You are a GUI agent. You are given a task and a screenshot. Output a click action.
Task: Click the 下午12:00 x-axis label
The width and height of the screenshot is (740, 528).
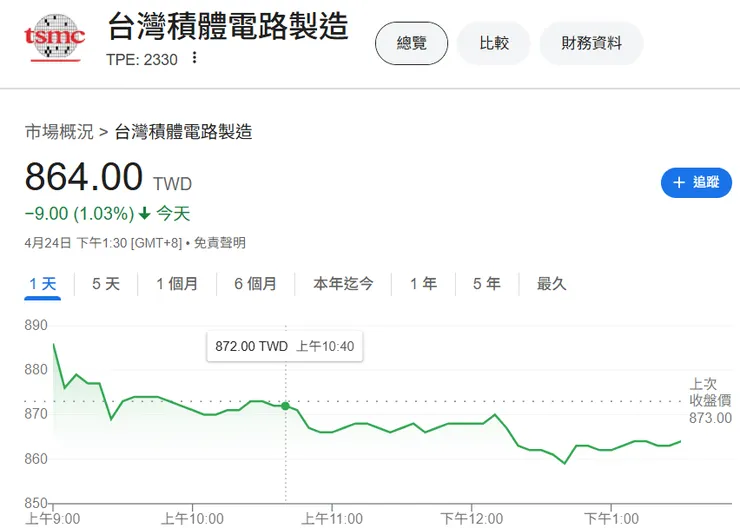click(x=471, y=519)
